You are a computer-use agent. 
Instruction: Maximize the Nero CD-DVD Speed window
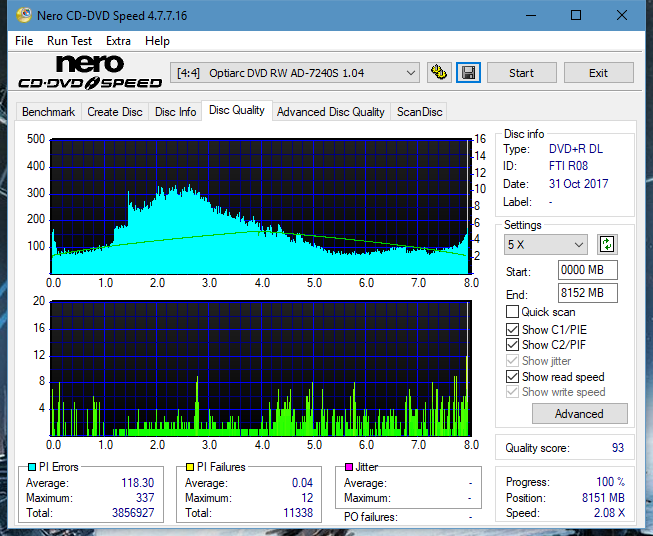click(576, 15)
